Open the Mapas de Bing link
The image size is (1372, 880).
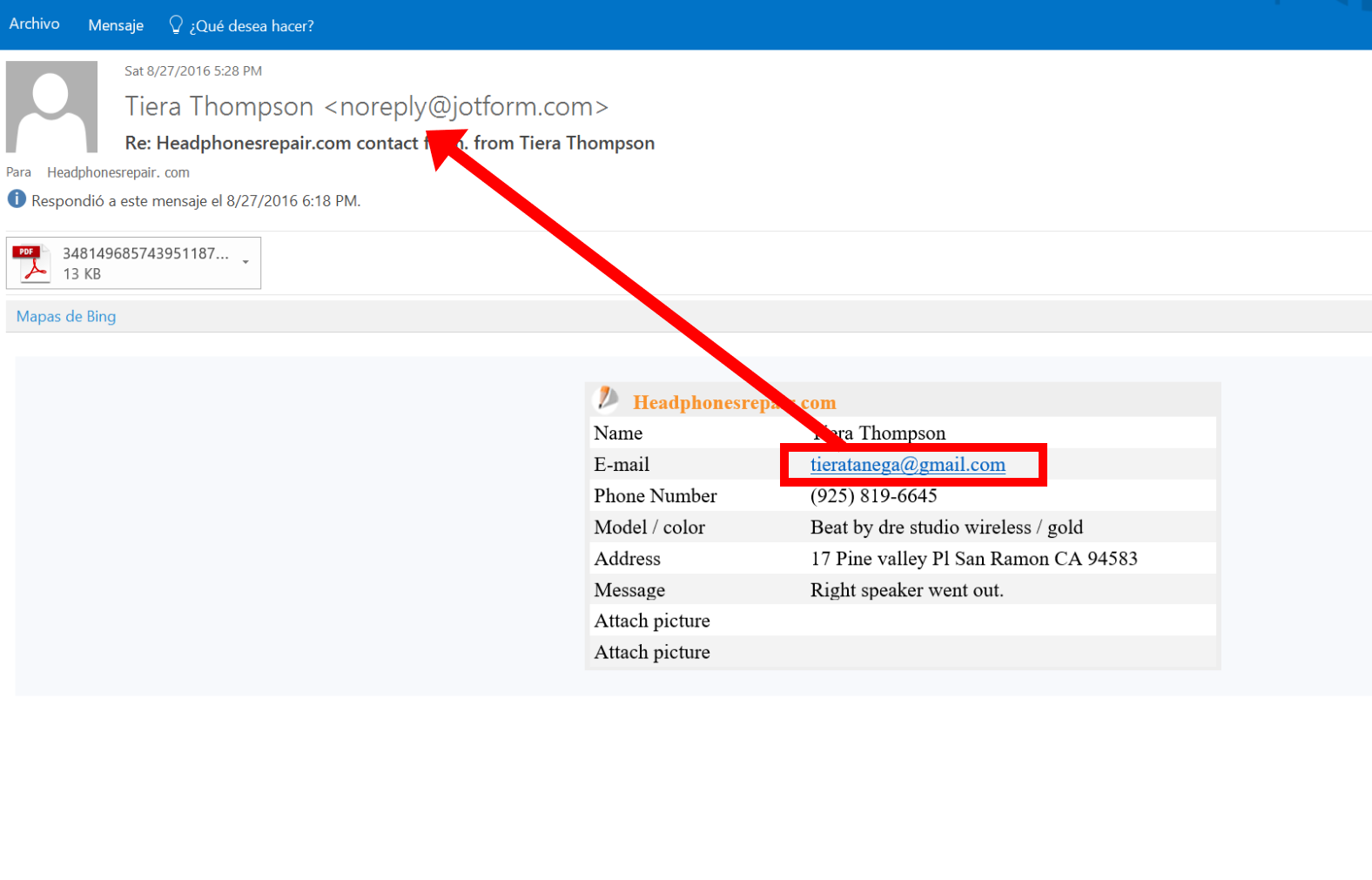[66, 317]
